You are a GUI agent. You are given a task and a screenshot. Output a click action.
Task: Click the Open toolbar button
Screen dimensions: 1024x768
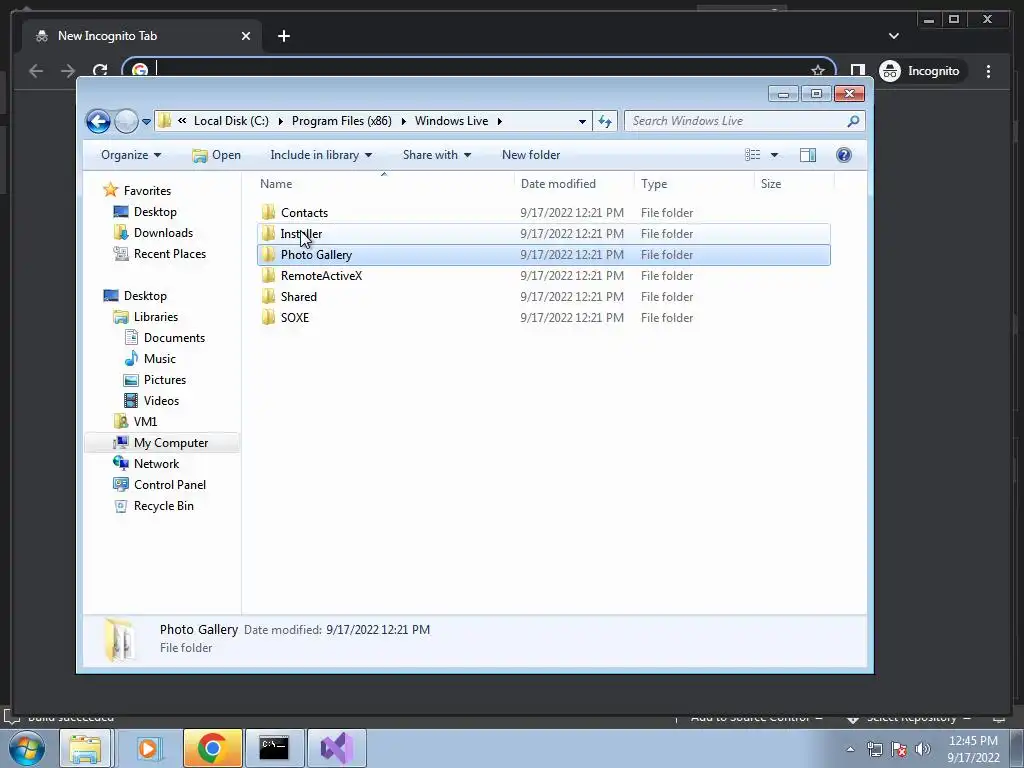217,155
